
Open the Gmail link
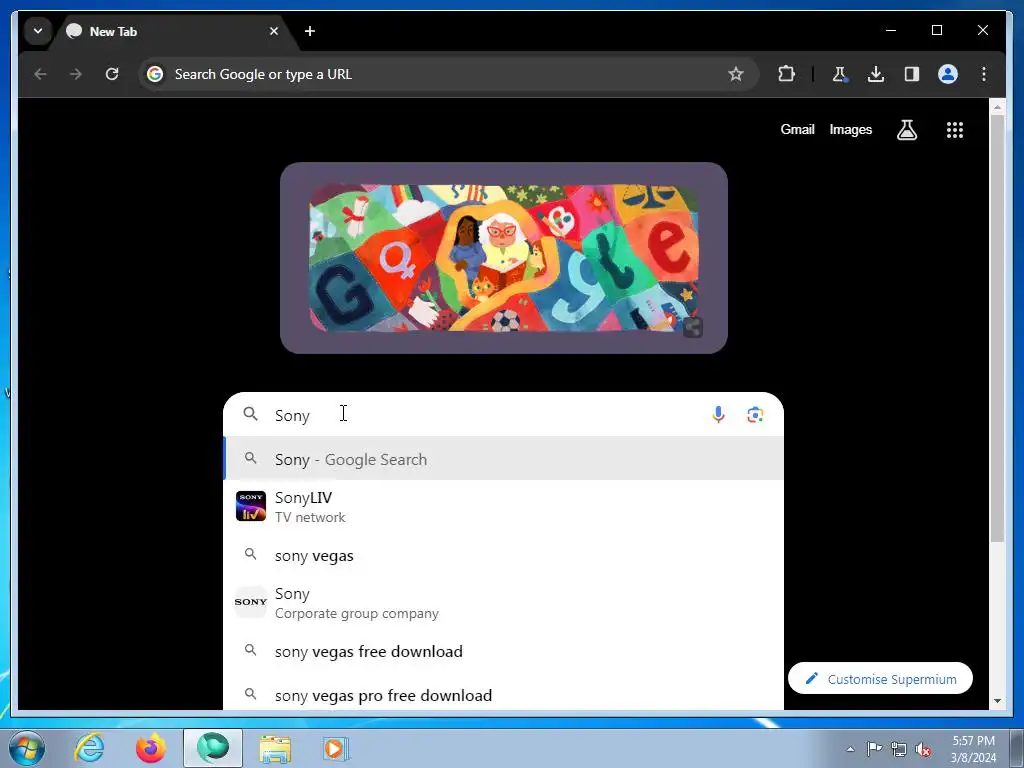tap(797, 129)
